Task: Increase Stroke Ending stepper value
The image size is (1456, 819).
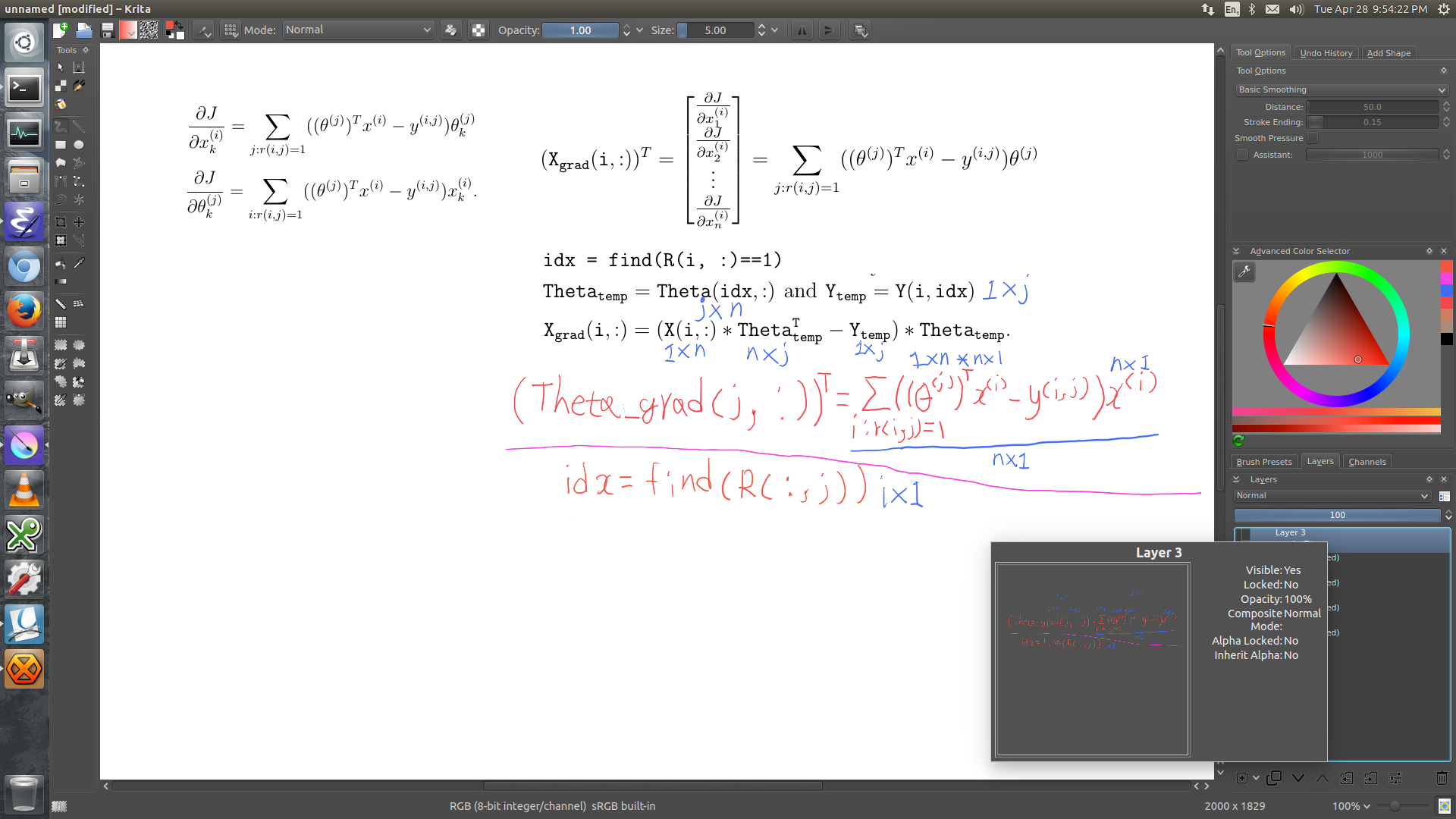Action: click(1446, 119)
